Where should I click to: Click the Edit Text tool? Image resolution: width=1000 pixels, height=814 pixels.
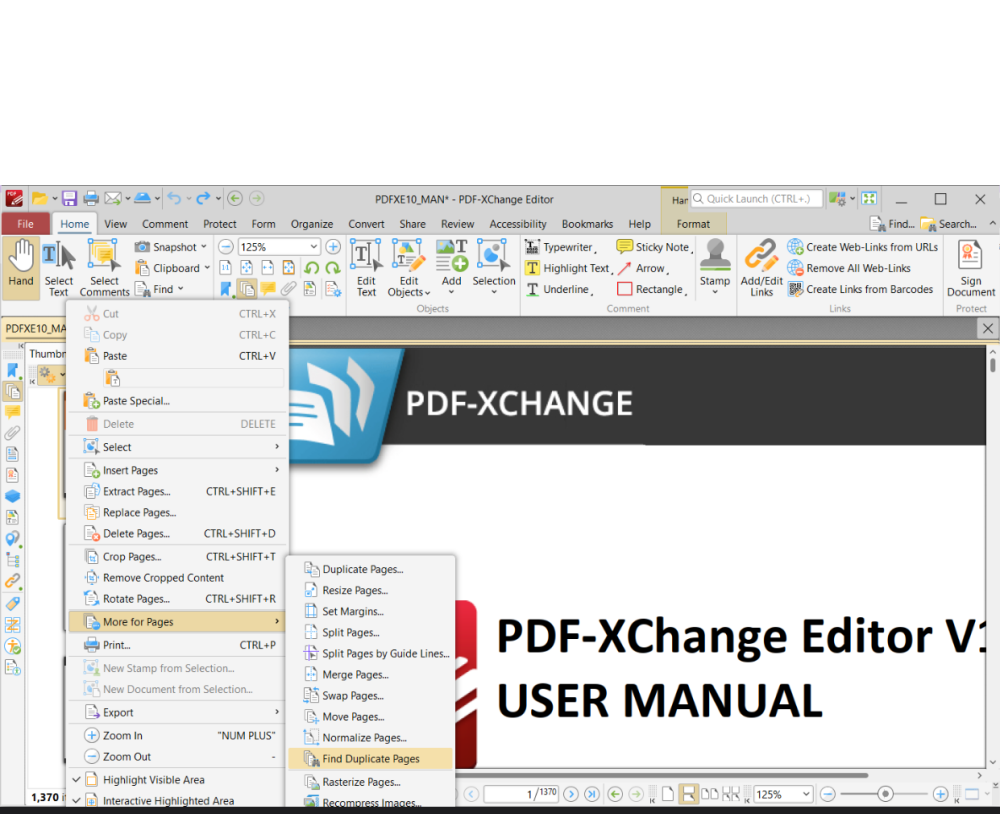click(366, 267)
